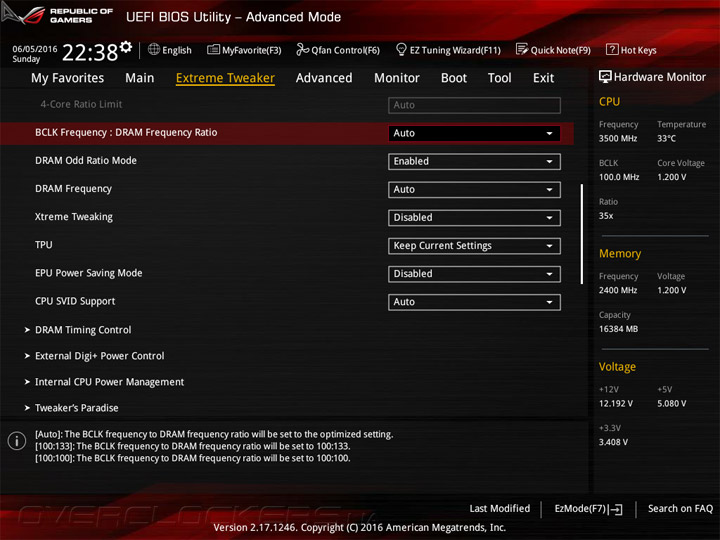Open the Monitor tab
The height and width of the screenshot is (540, 720).
[397, 78]
